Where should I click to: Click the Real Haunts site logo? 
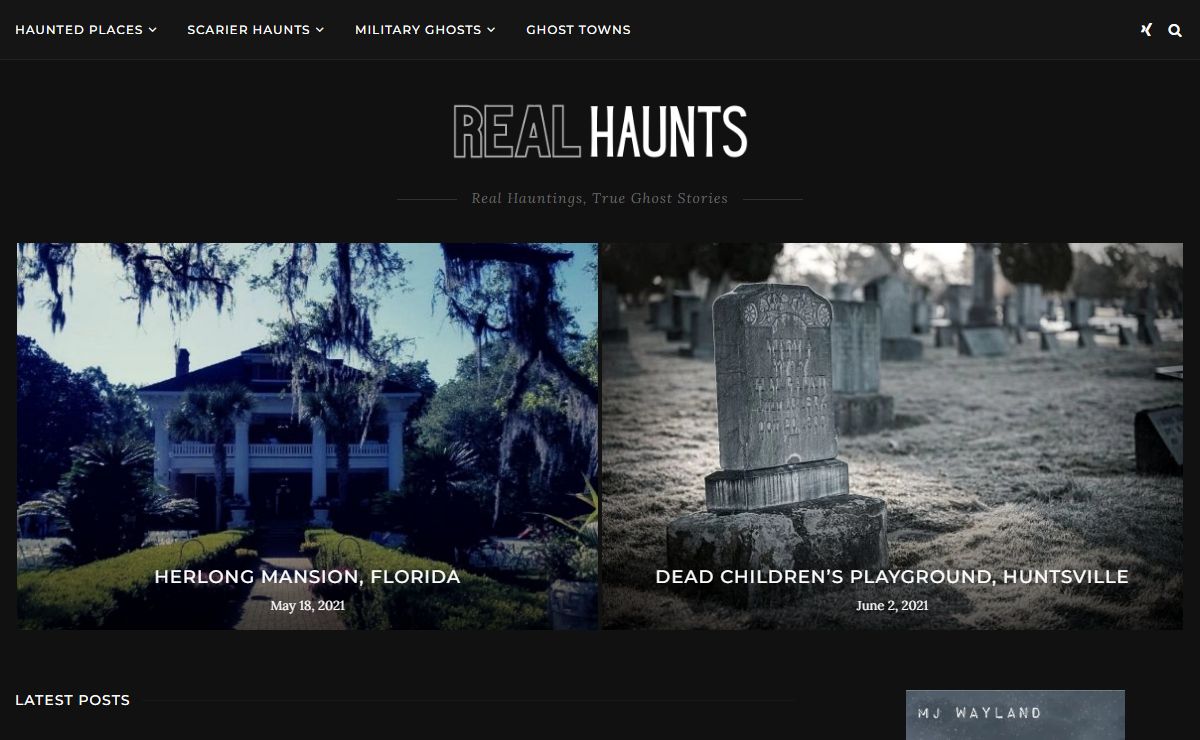[600, 132]
